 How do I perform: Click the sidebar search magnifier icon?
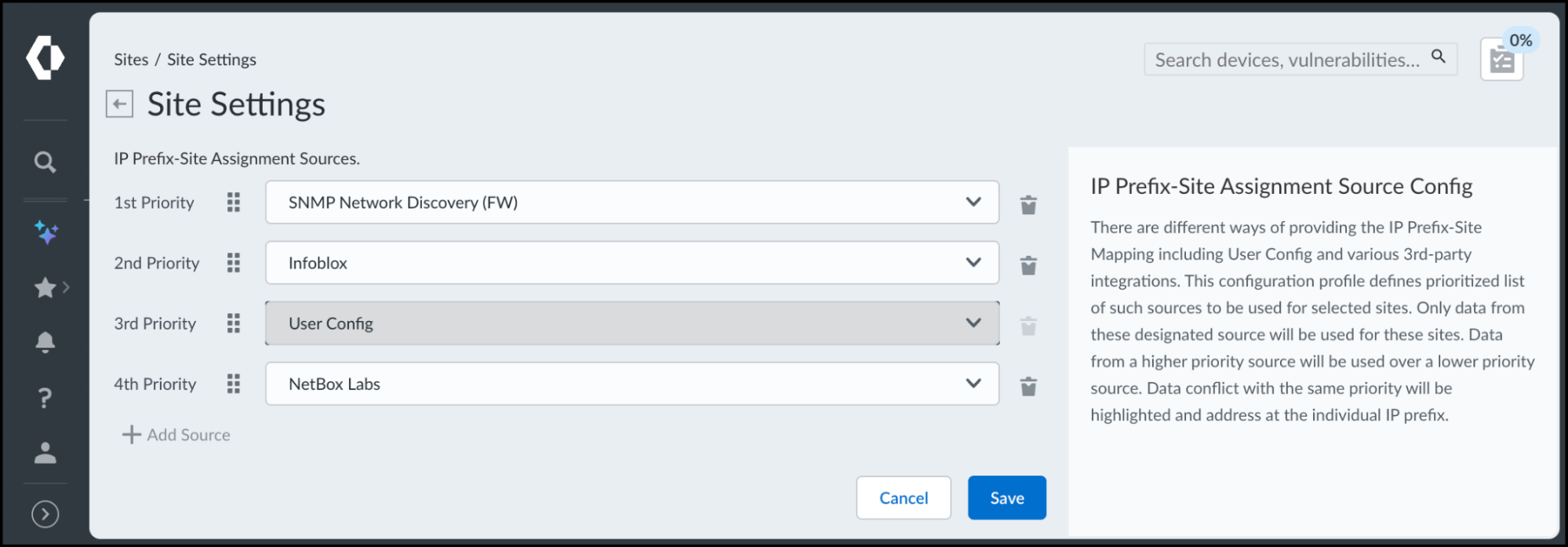click(x=45, y=161)
